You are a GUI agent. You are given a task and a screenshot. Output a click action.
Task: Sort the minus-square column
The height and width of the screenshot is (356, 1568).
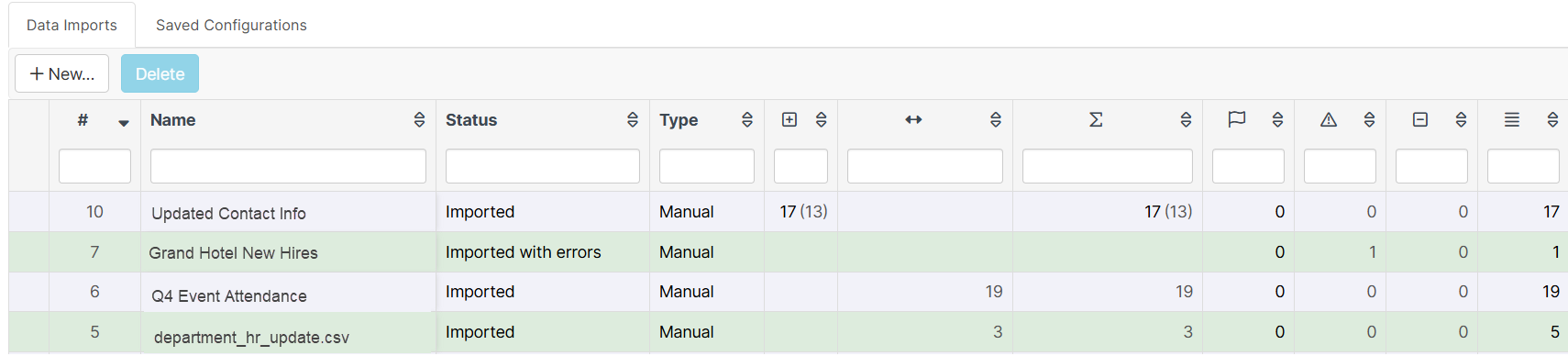[1461, 119]
